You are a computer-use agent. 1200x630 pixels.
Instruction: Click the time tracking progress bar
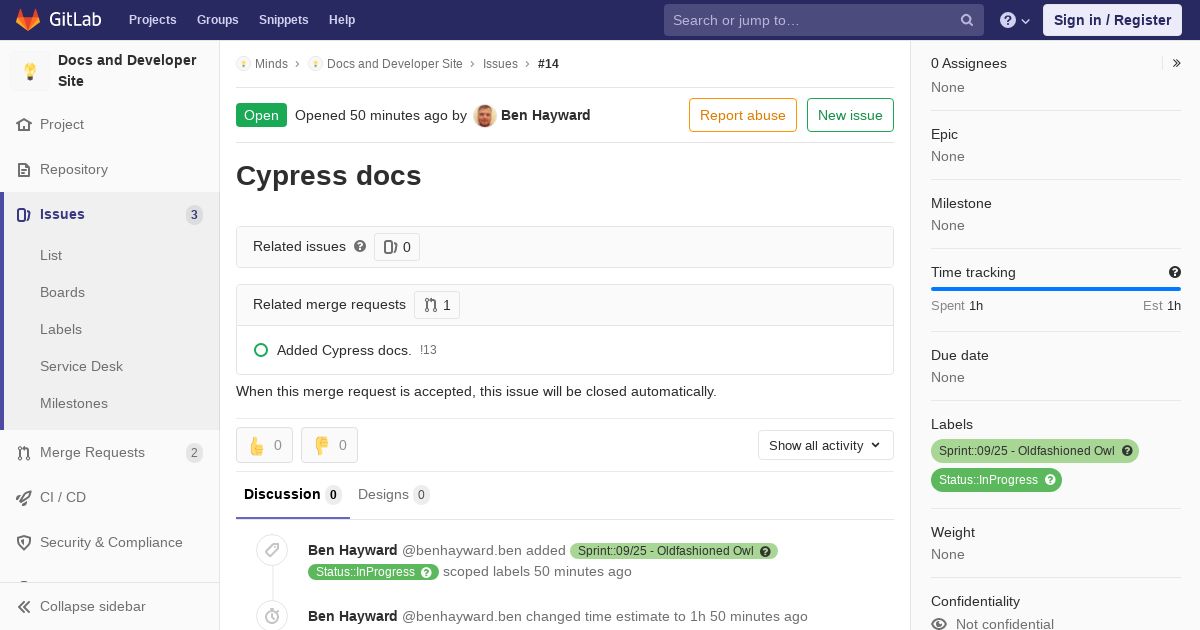[1056, 289]
